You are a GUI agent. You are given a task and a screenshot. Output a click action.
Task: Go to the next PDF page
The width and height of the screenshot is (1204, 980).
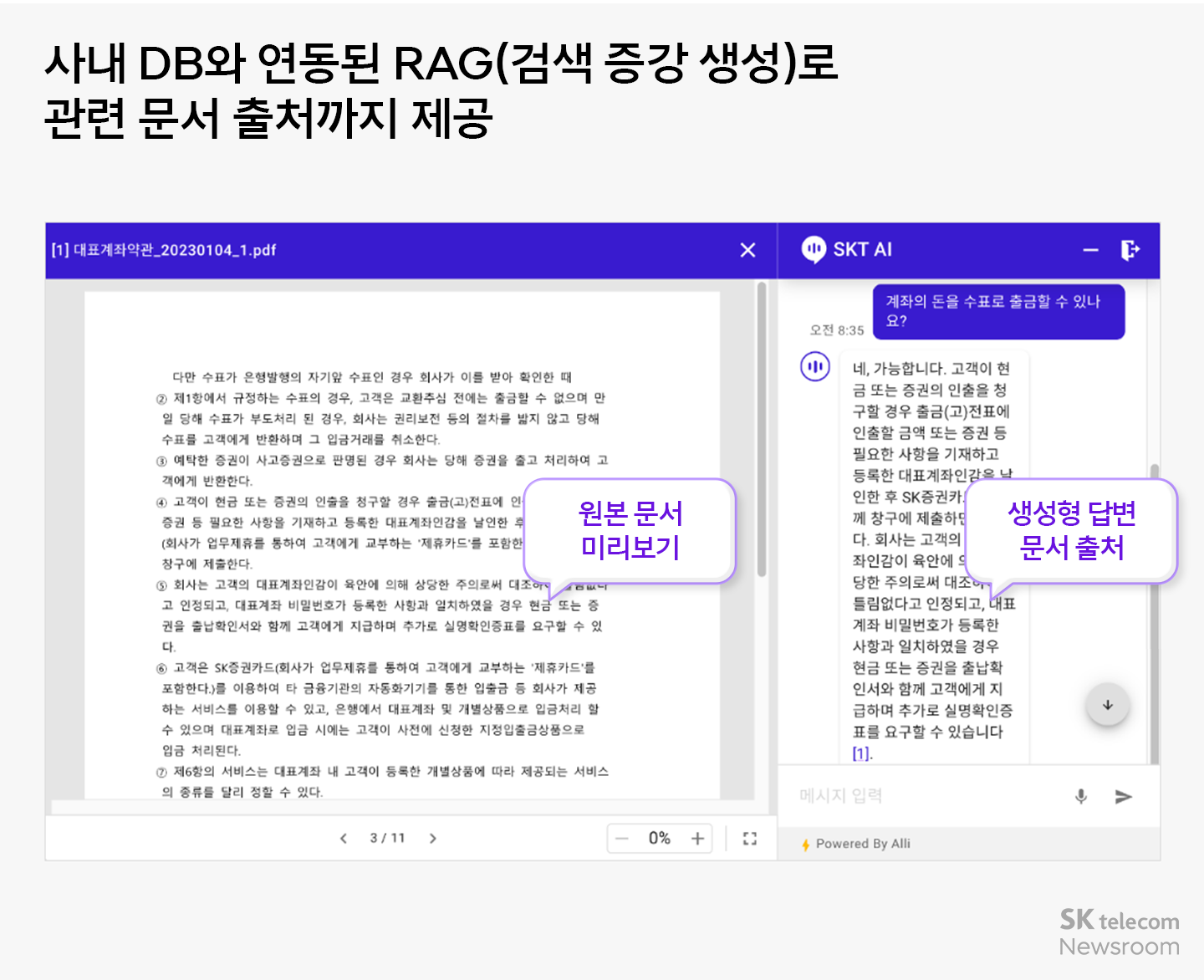434,838
